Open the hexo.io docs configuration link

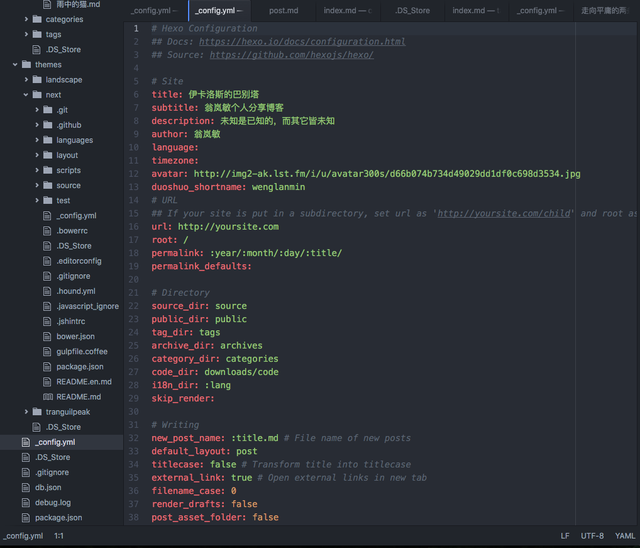[302, 42]
